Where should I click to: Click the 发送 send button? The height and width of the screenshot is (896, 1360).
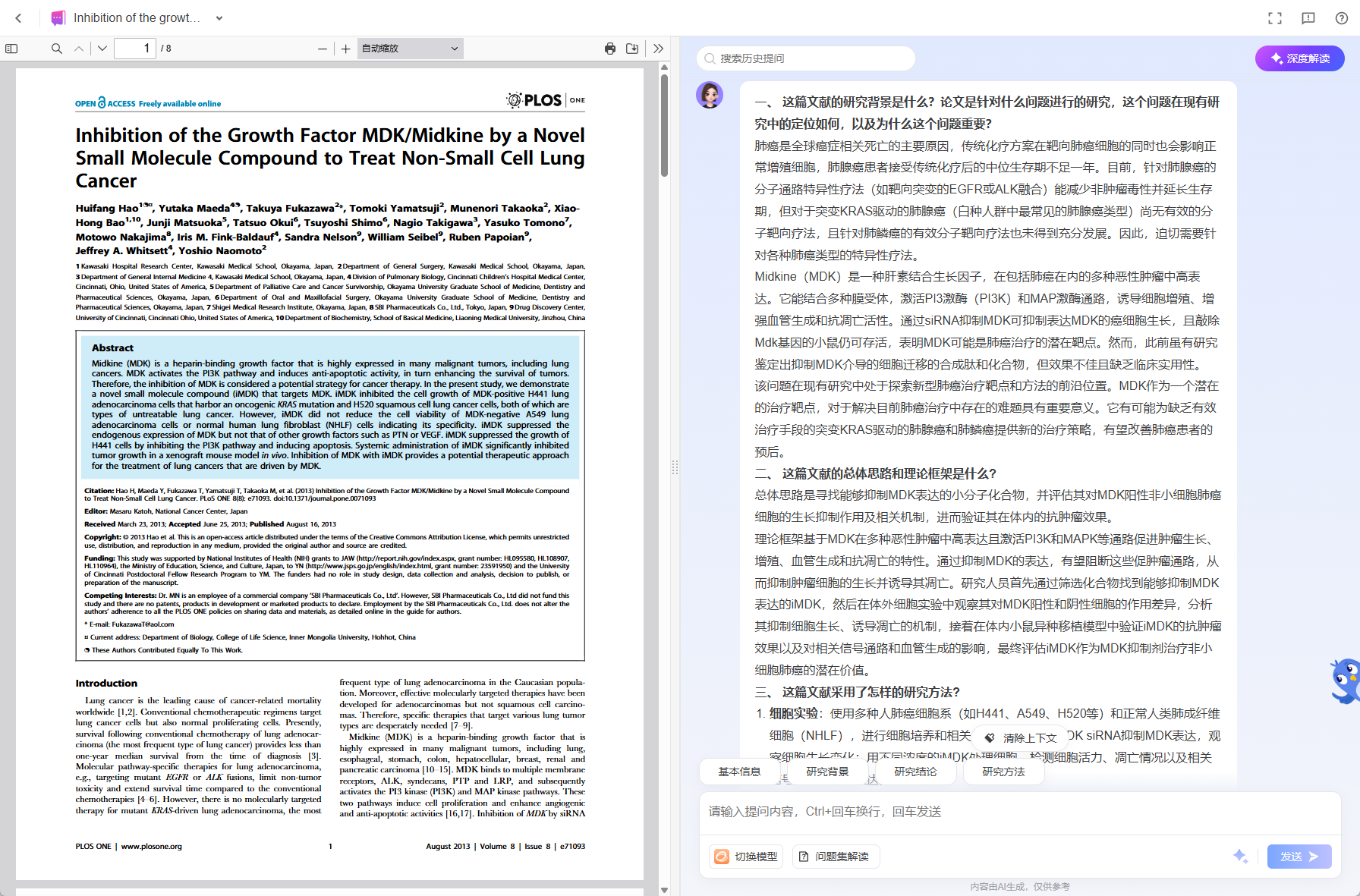pos(1299,857)
